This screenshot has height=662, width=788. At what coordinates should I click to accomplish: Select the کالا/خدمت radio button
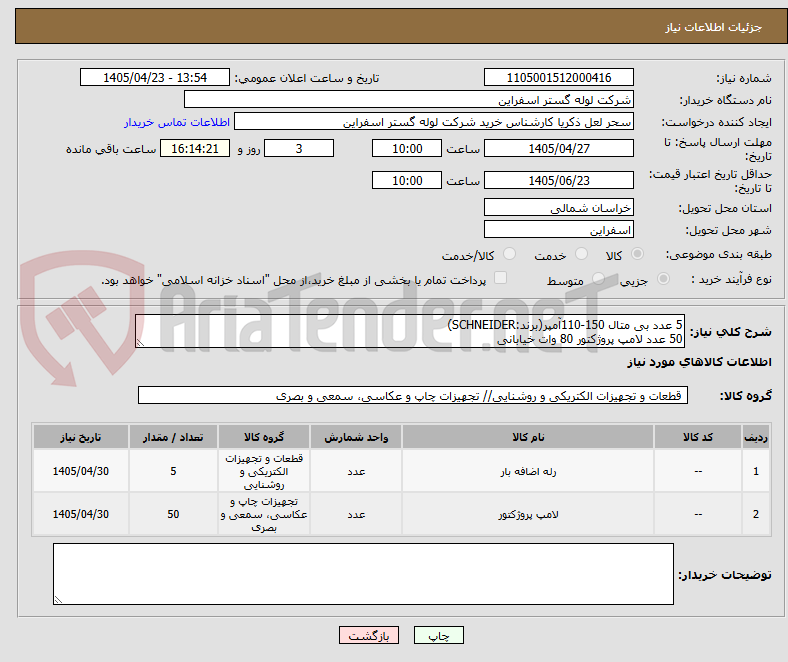point(509,254)
